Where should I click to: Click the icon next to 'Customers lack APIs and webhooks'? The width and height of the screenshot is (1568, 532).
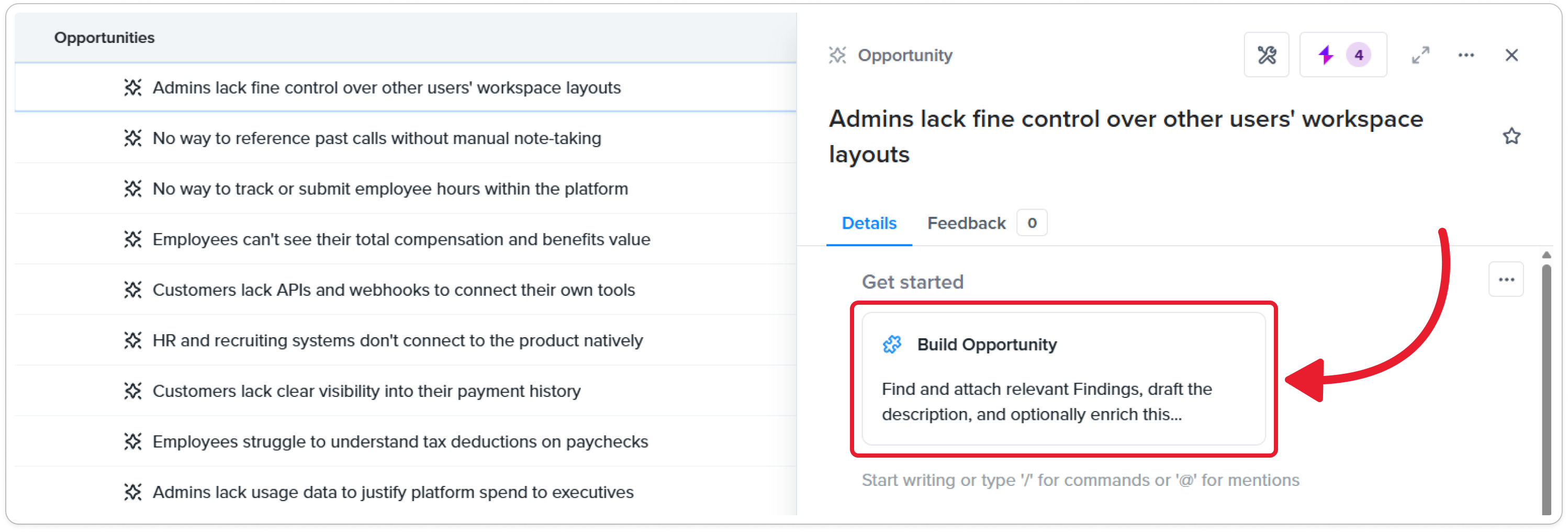(x=133, y=290)
